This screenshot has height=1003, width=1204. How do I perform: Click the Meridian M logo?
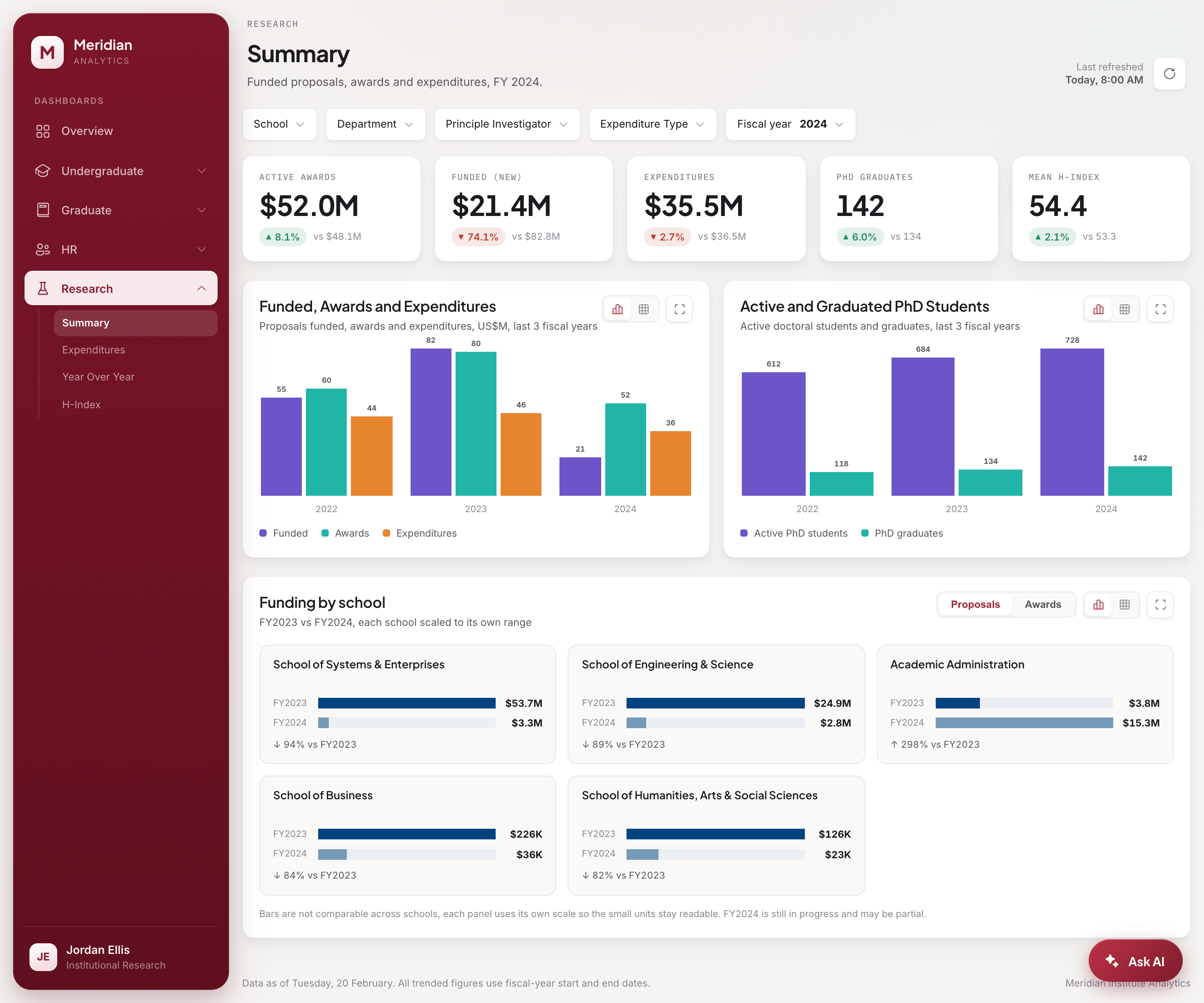pos(47,52)
